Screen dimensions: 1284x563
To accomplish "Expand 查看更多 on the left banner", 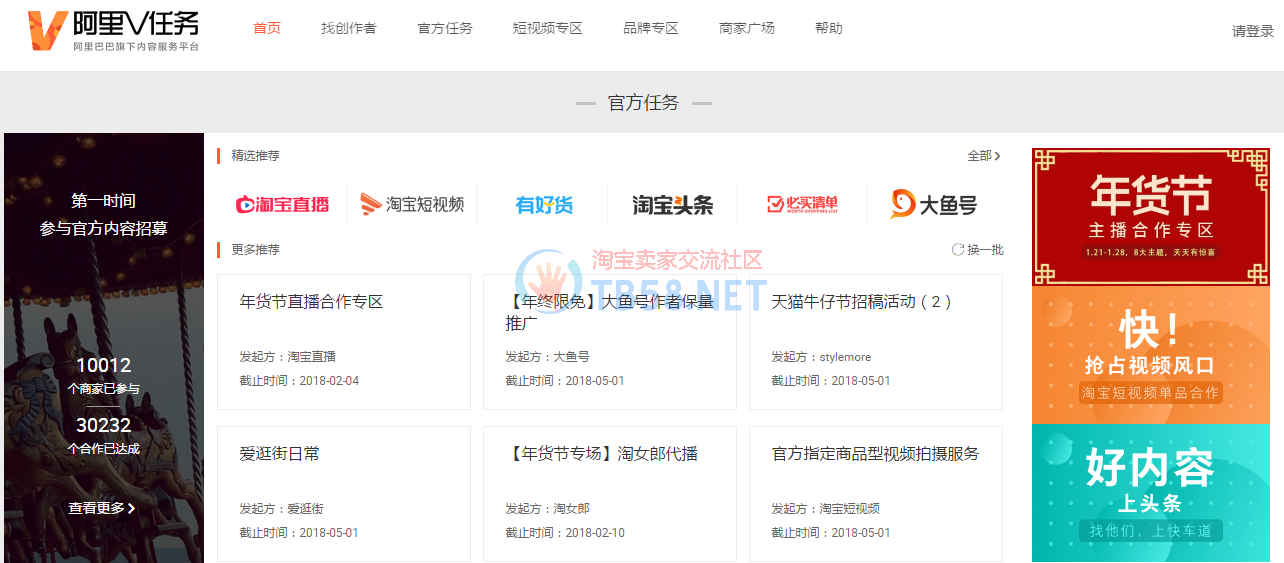I will pos(101,508).
